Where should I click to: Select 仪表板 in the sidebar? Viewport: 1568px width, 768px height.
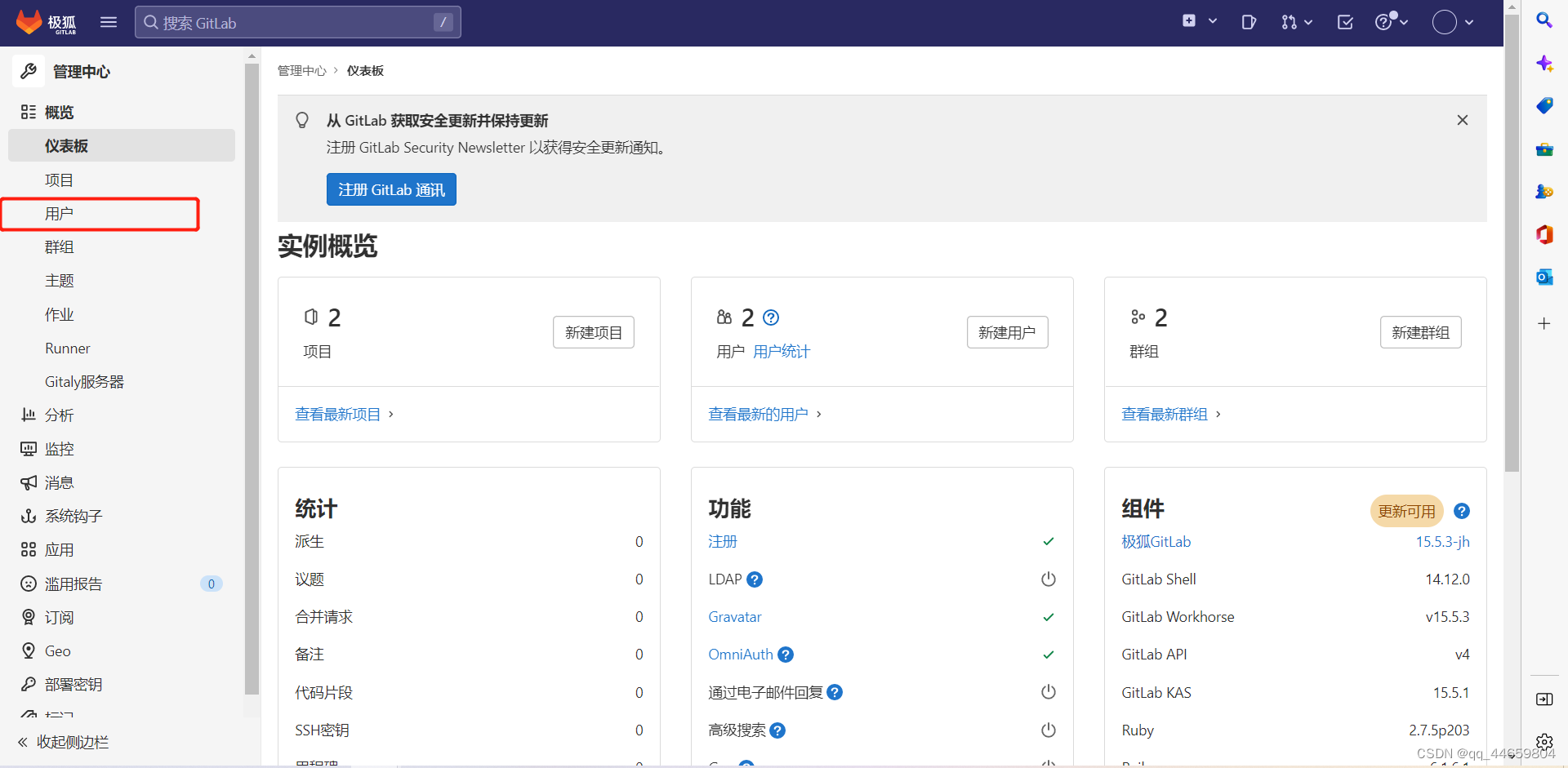pos(122,146)
